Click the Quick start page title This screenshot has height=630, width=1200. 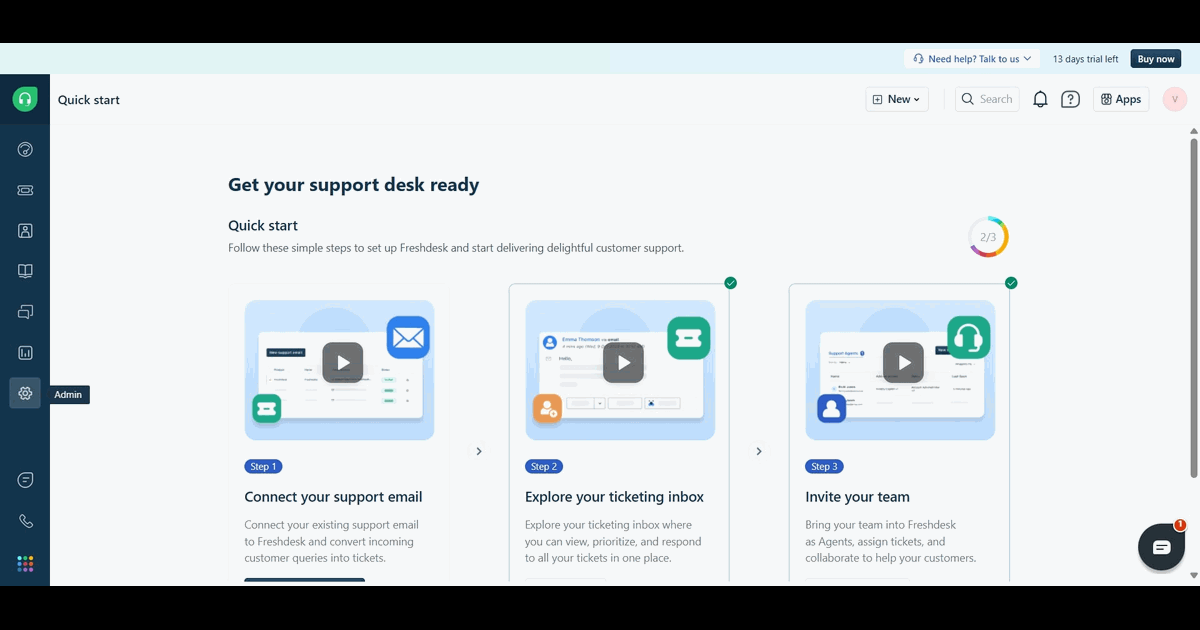pos(89,100)
